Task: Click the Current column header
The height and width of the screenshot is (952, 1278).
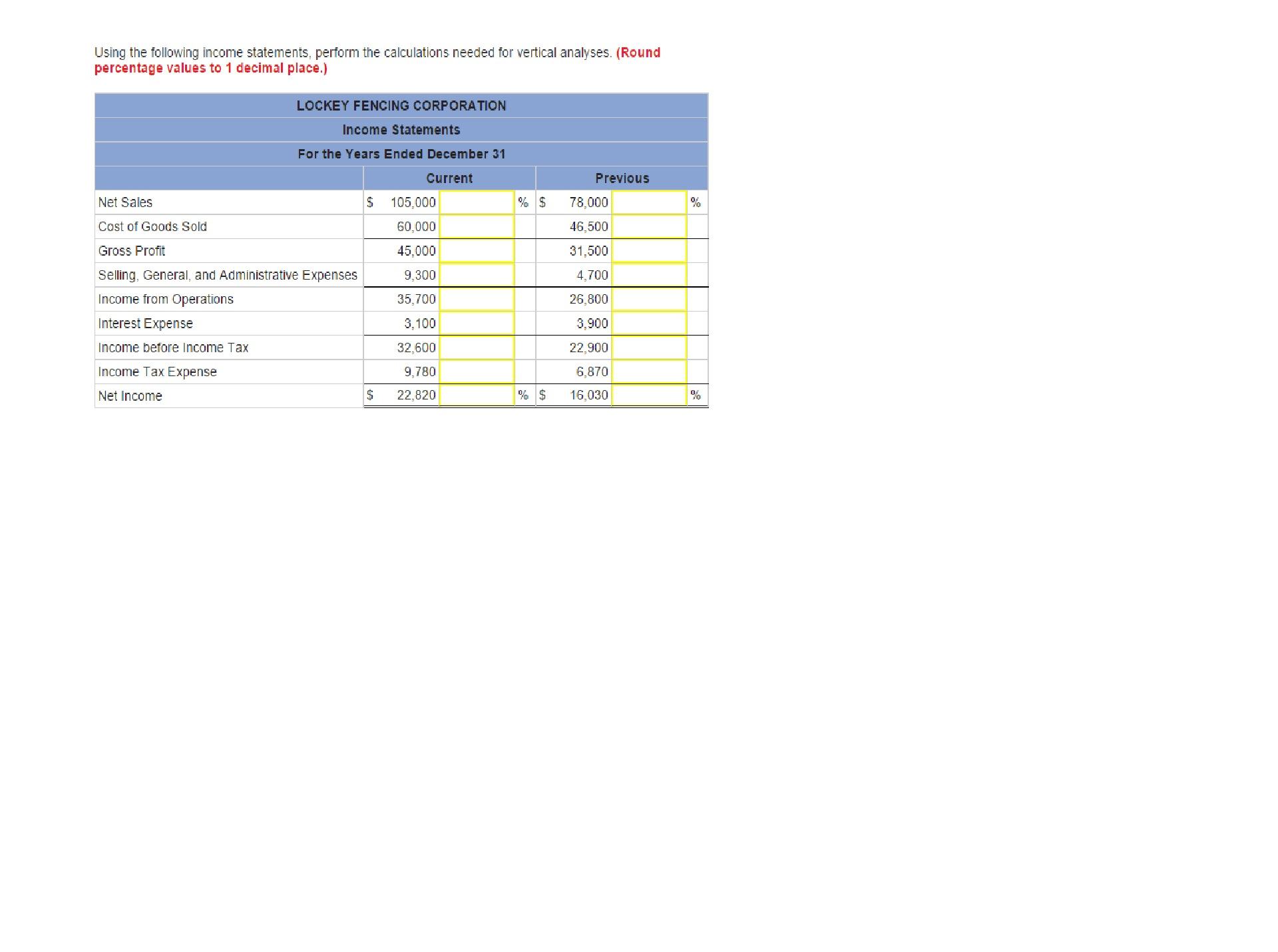Action: point(449,178)
